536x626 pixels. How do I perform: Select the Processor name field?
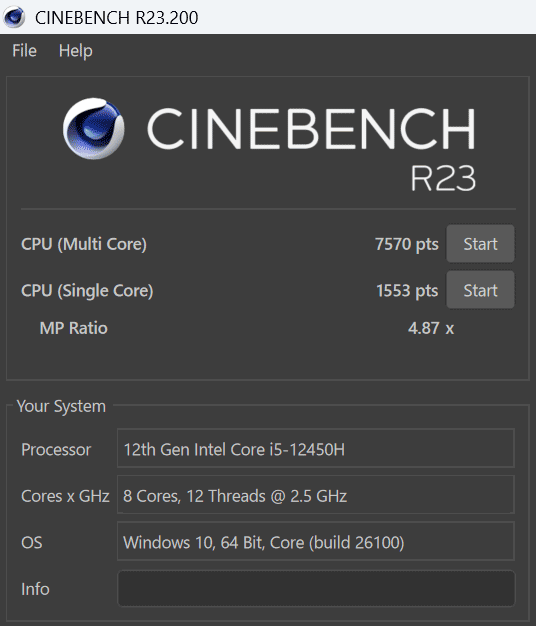tap(316, 448)
